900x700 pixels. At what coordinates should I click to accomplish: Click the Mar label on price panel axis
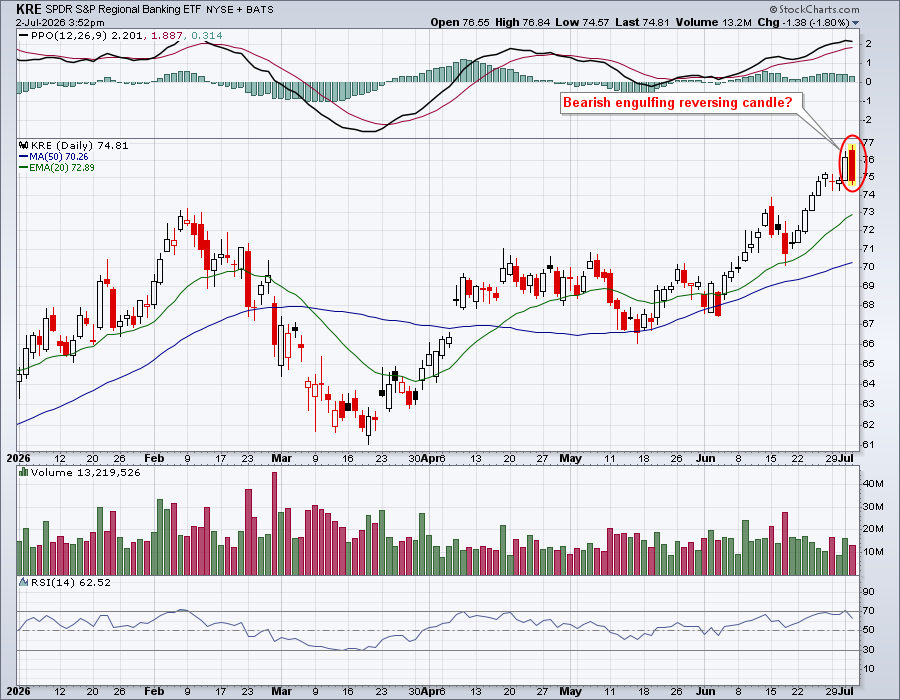(281, 458)
